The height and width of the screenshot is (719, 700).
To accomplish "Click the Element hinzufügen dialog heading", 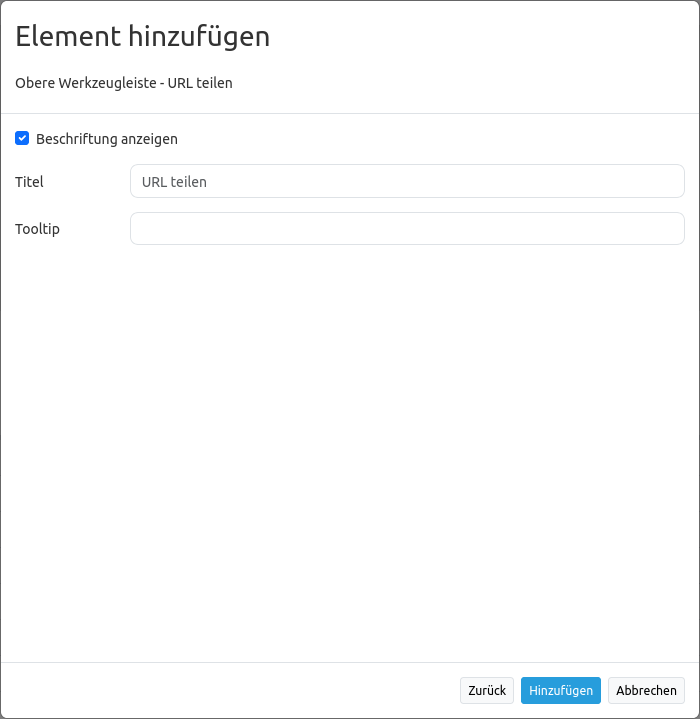I will 143,37.
